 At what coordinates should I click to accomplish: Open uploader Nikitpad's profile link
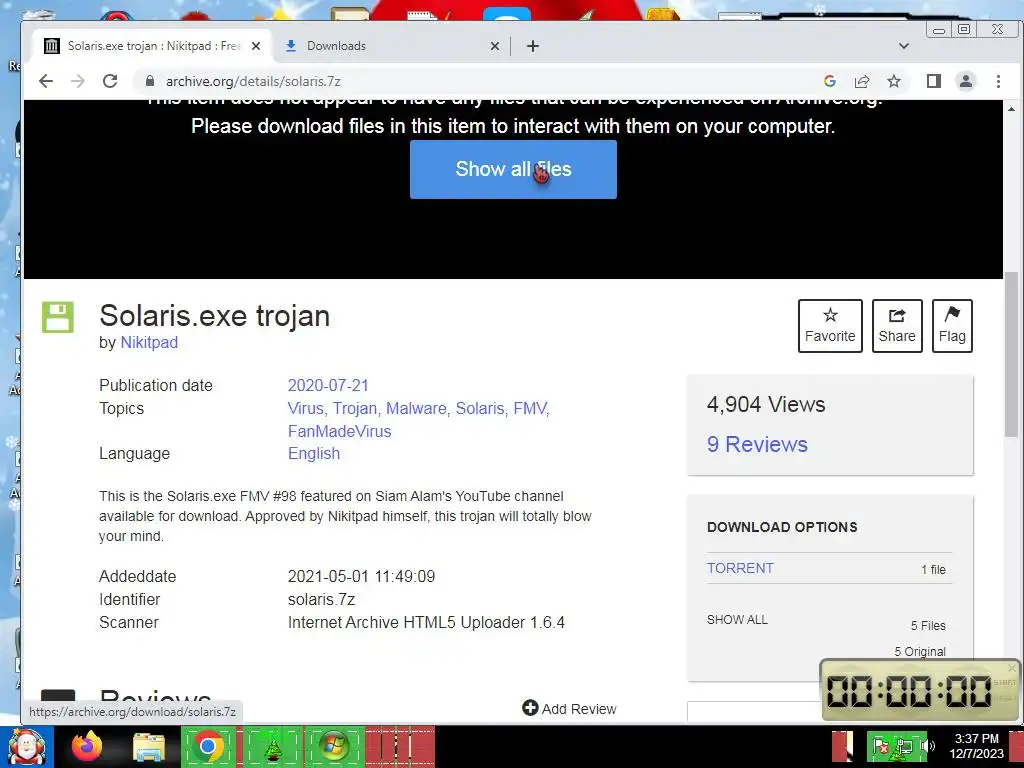[x=149, y=342]
